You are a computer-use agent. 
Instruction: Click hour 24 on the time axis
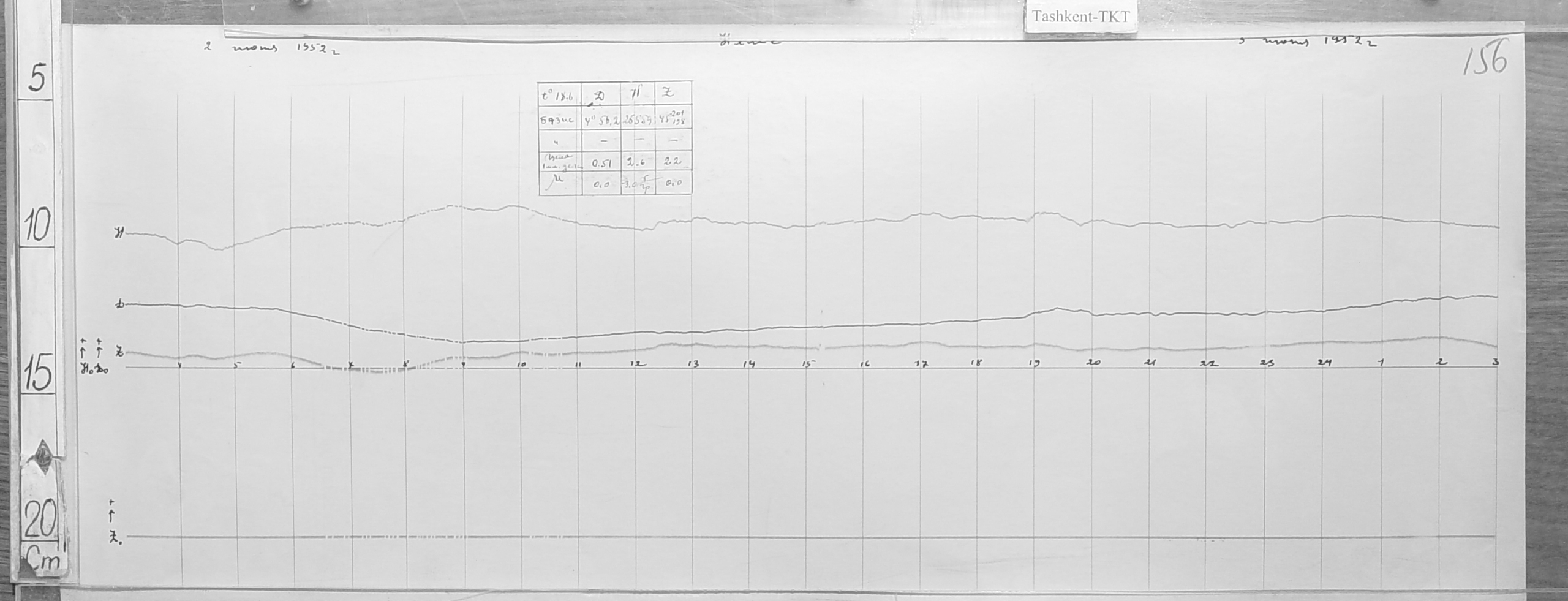click(x=1324, y=363)
